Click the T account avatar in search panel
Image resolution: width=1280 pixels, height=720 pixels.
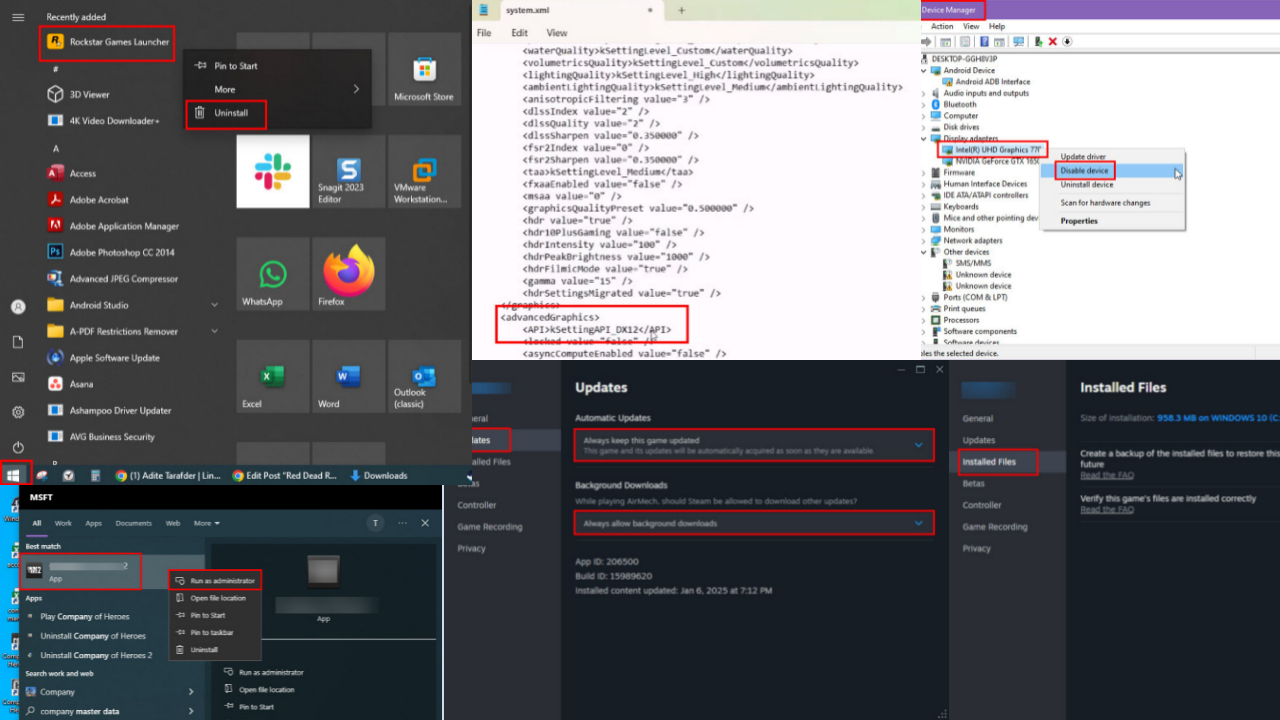(x=376, y=523)
